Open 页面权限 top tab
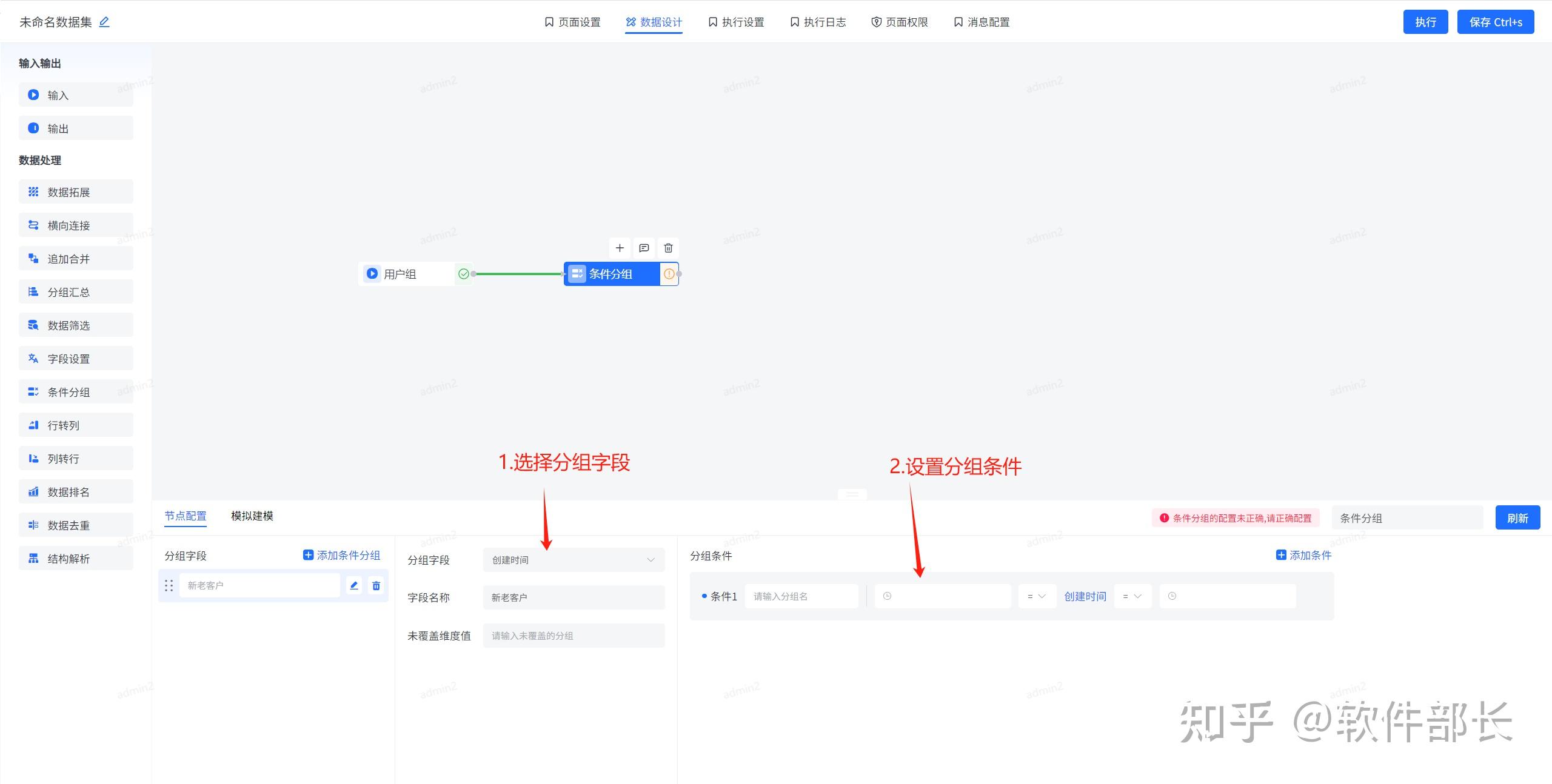The height and width of the screenshot is (784, 1552). click(900, 22)
